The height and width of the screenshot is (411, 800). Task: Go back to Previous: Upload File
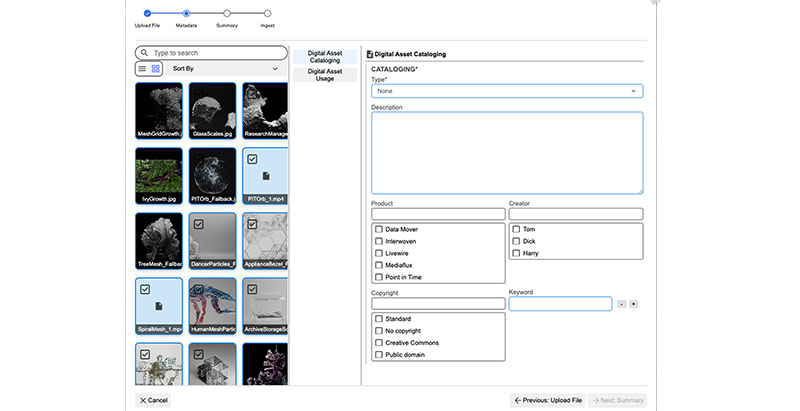[x=546, y=400]
